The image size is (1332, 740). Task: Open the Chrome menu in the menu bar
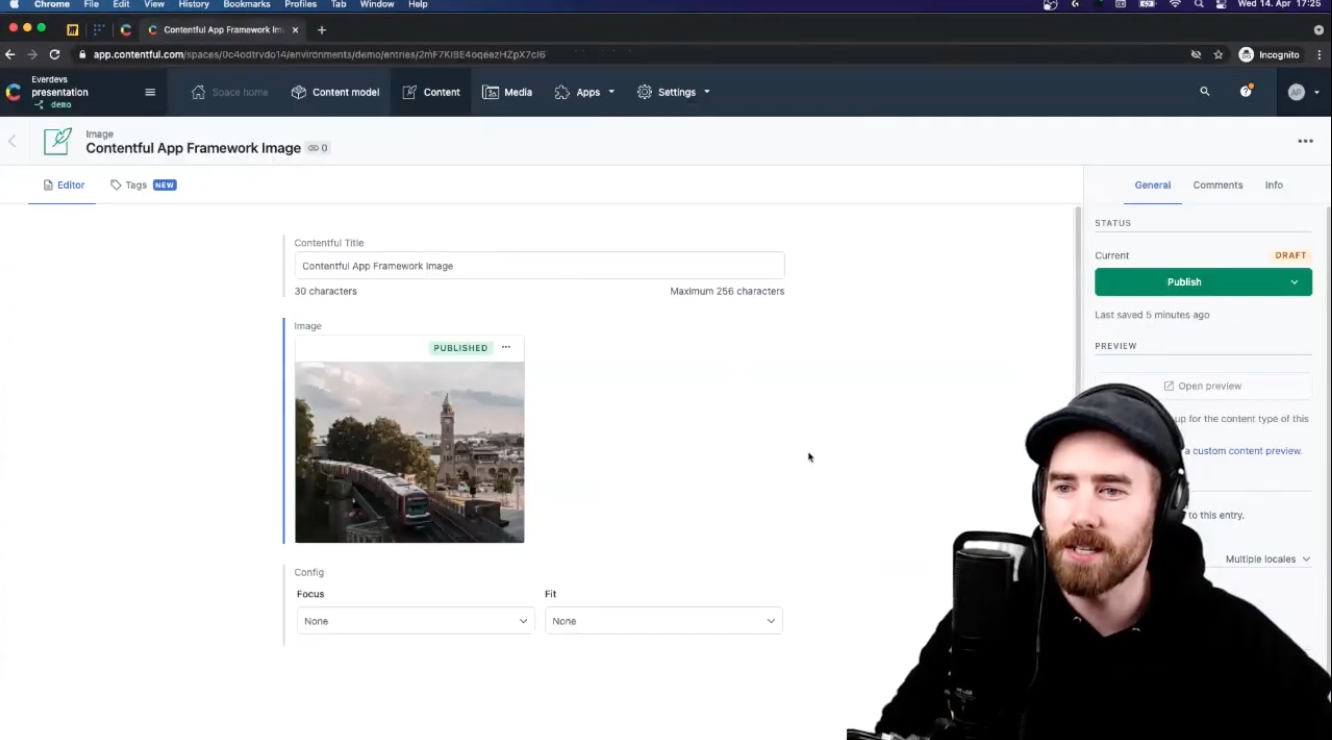pyautogui.click(x=52, y=5)
